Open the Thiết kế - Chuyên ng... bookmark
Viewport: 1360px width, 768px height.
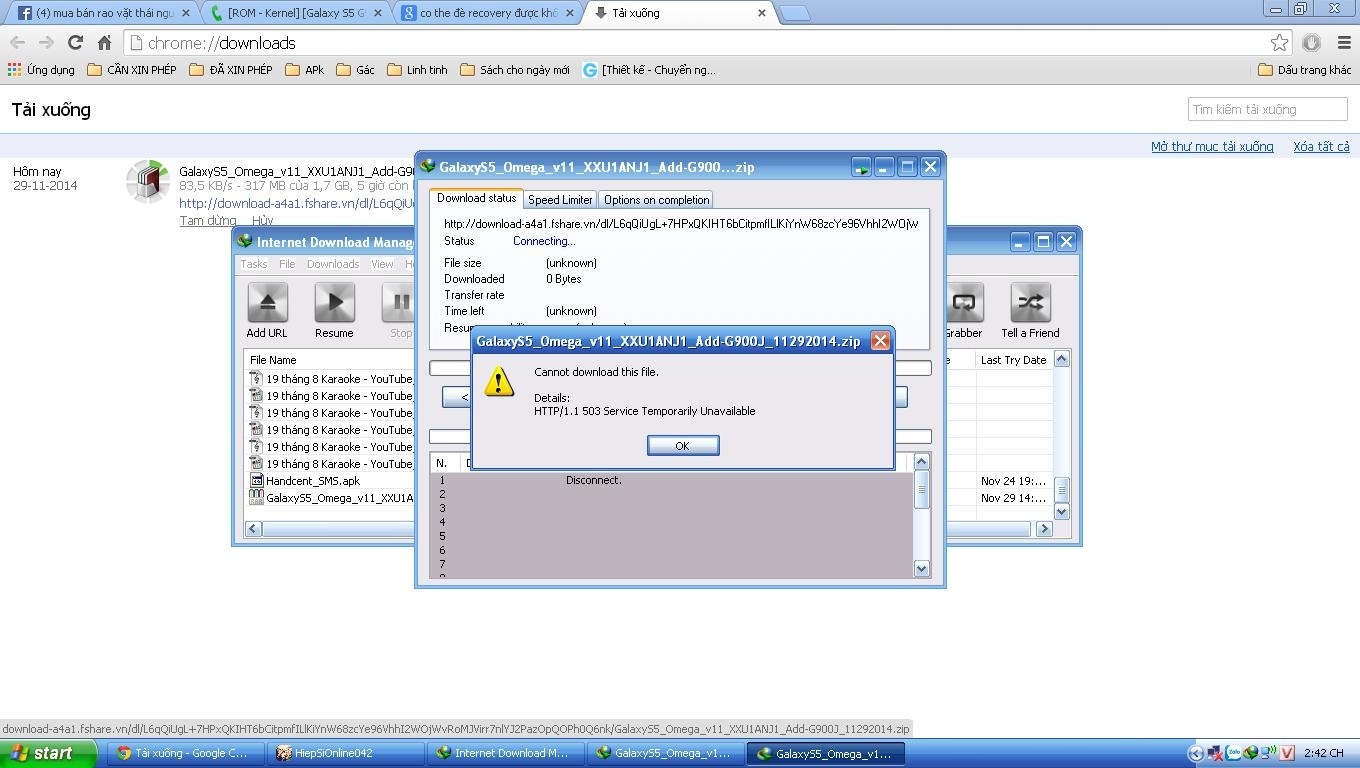click(x=649, y=70)
